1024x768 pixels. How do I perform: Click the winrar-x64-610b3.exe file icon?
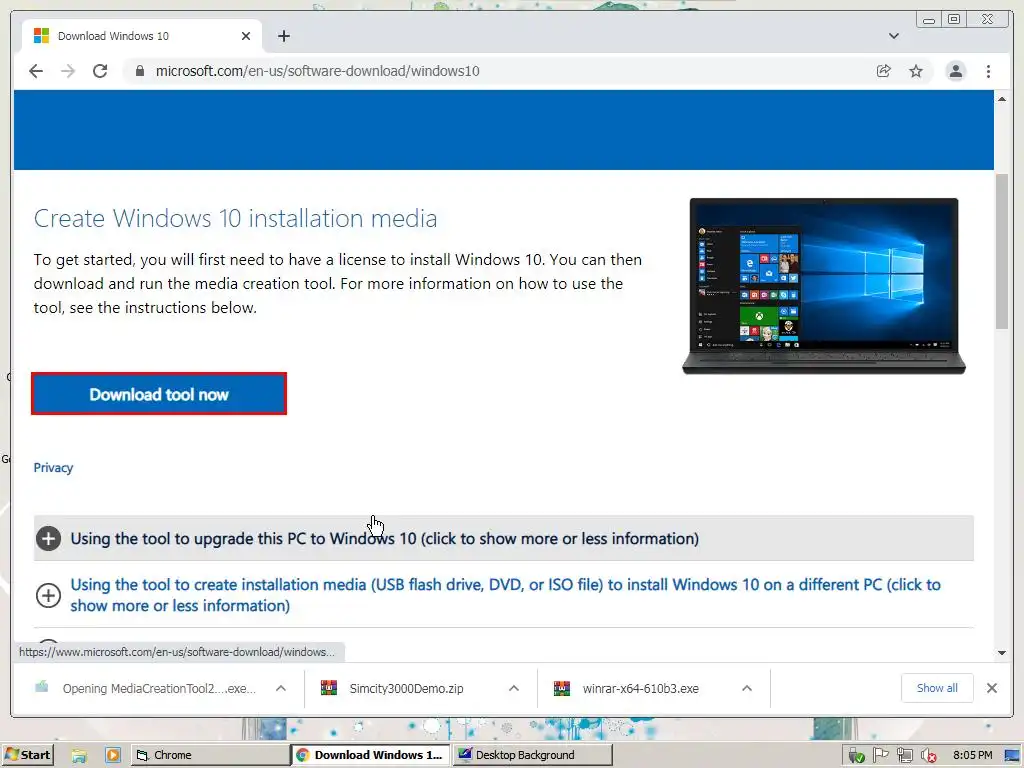click(x=562, y=688)
